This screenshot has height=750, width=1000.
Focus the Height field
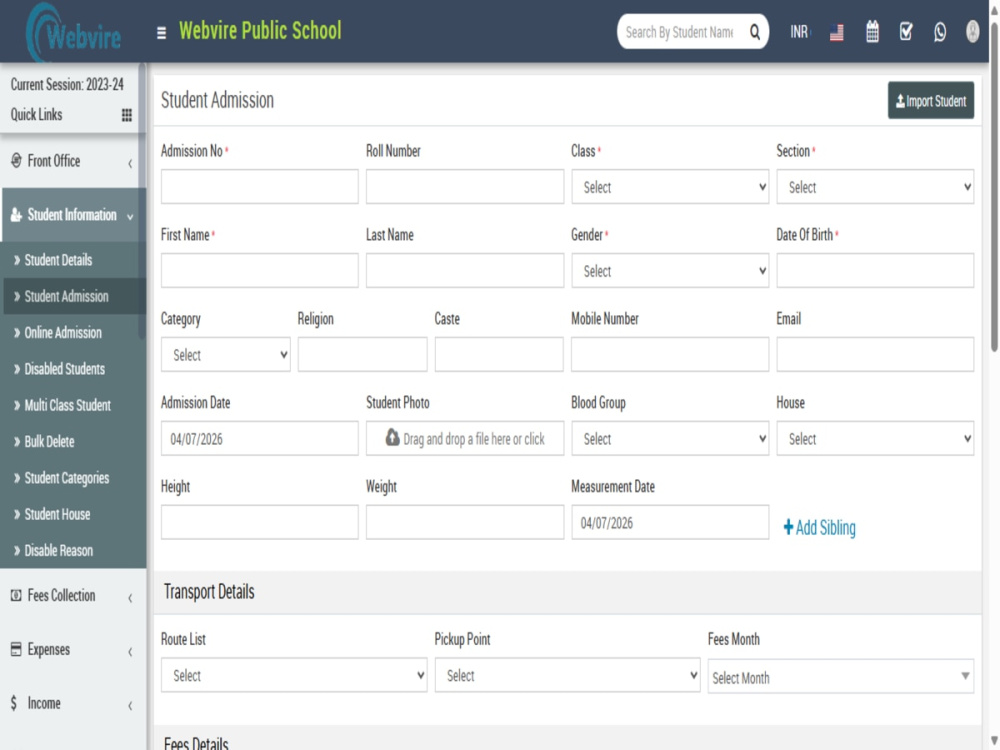260,522
